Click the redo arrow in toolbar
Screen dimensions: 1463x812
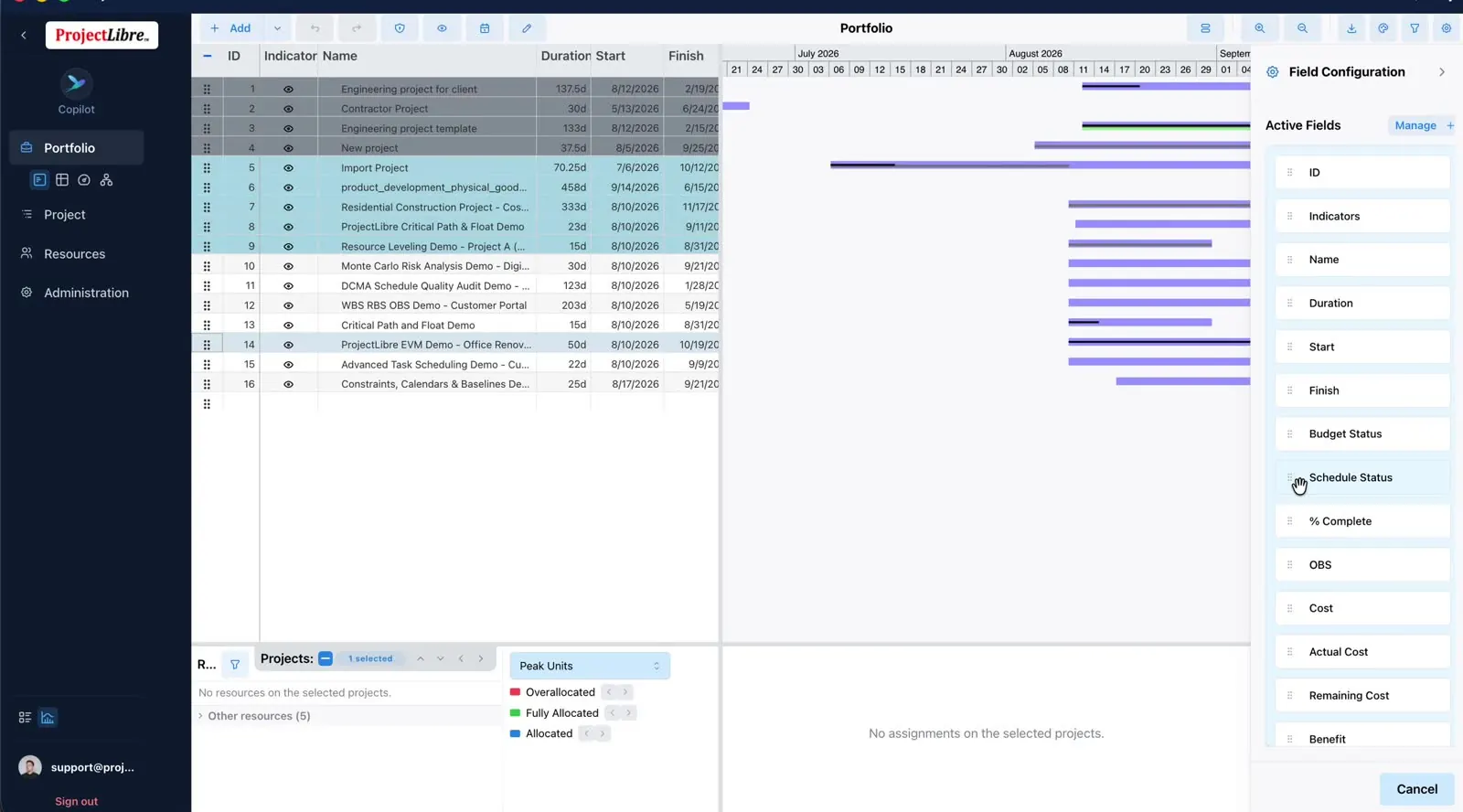[x=357, y=28]
